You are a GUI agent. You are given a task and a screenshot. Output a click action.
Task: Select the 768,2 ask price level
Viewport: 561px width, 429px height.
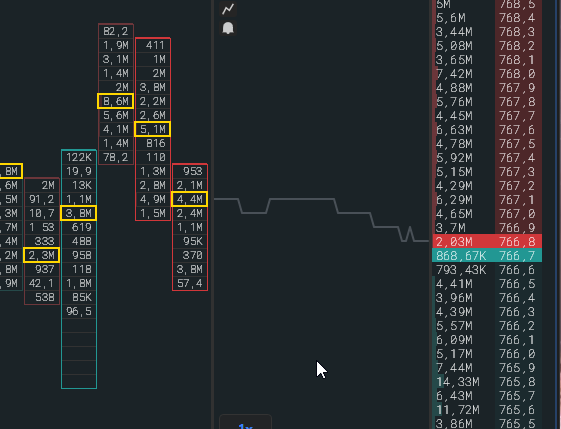click(517, 46)
